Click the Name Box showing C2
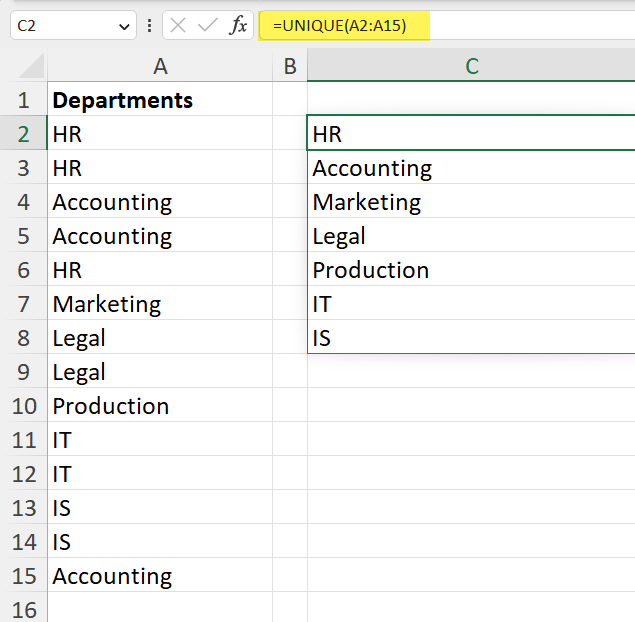Screen dimensions: 635x622 [x=73, y=26]
